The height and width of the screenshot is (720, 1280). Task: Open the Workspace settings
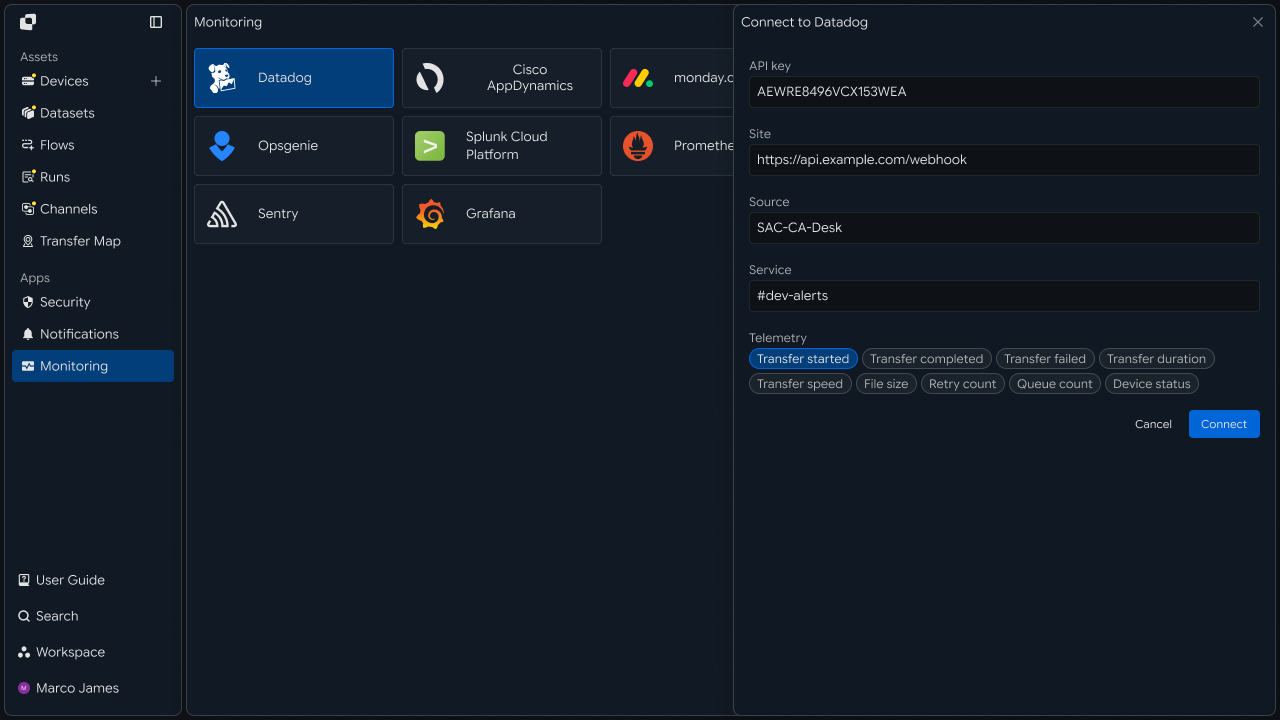point(70,652)
